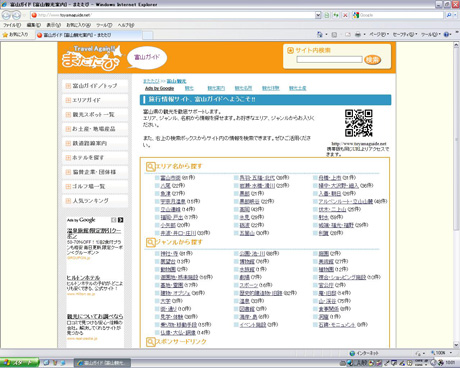Open the Home button dropdown arrow
This screenshot has width=460, height=368.
click(x=326, y=34)
